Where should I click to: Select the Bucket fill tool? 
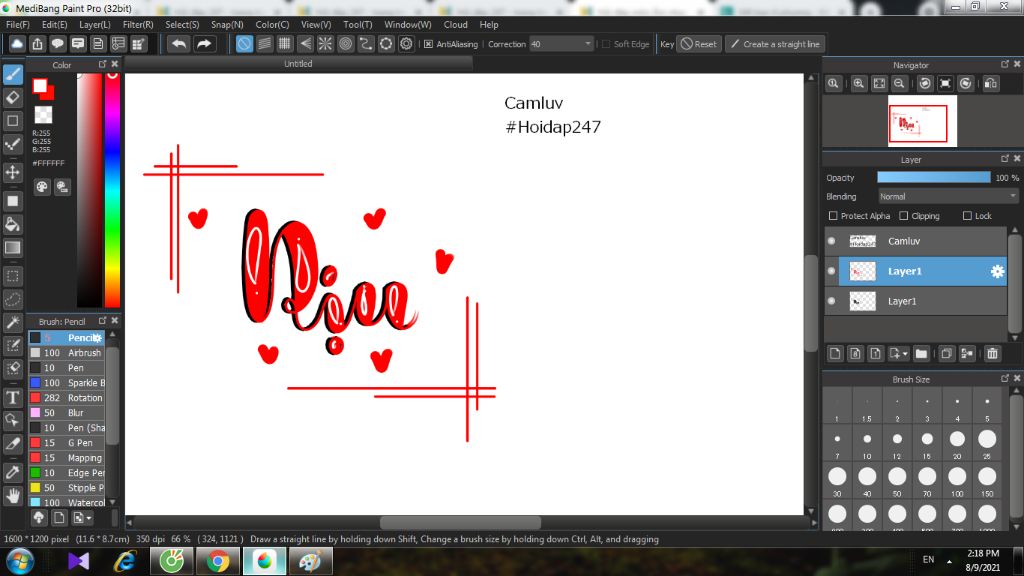pos(12,225)
